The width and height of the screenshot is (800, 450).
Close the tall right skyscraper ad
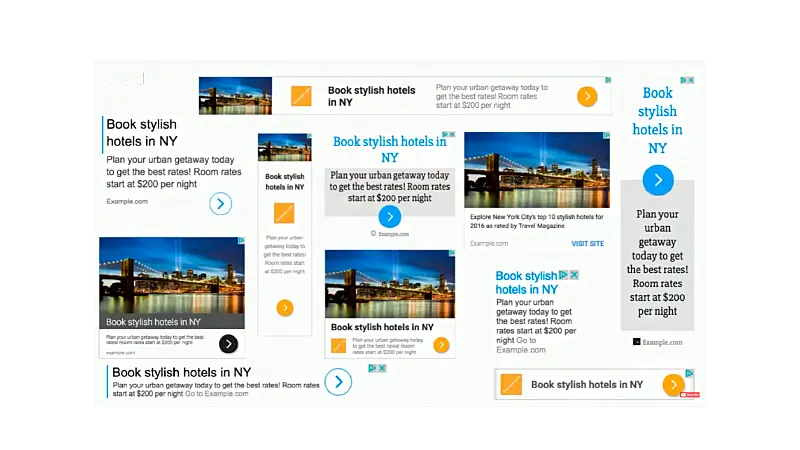(691, 80)
